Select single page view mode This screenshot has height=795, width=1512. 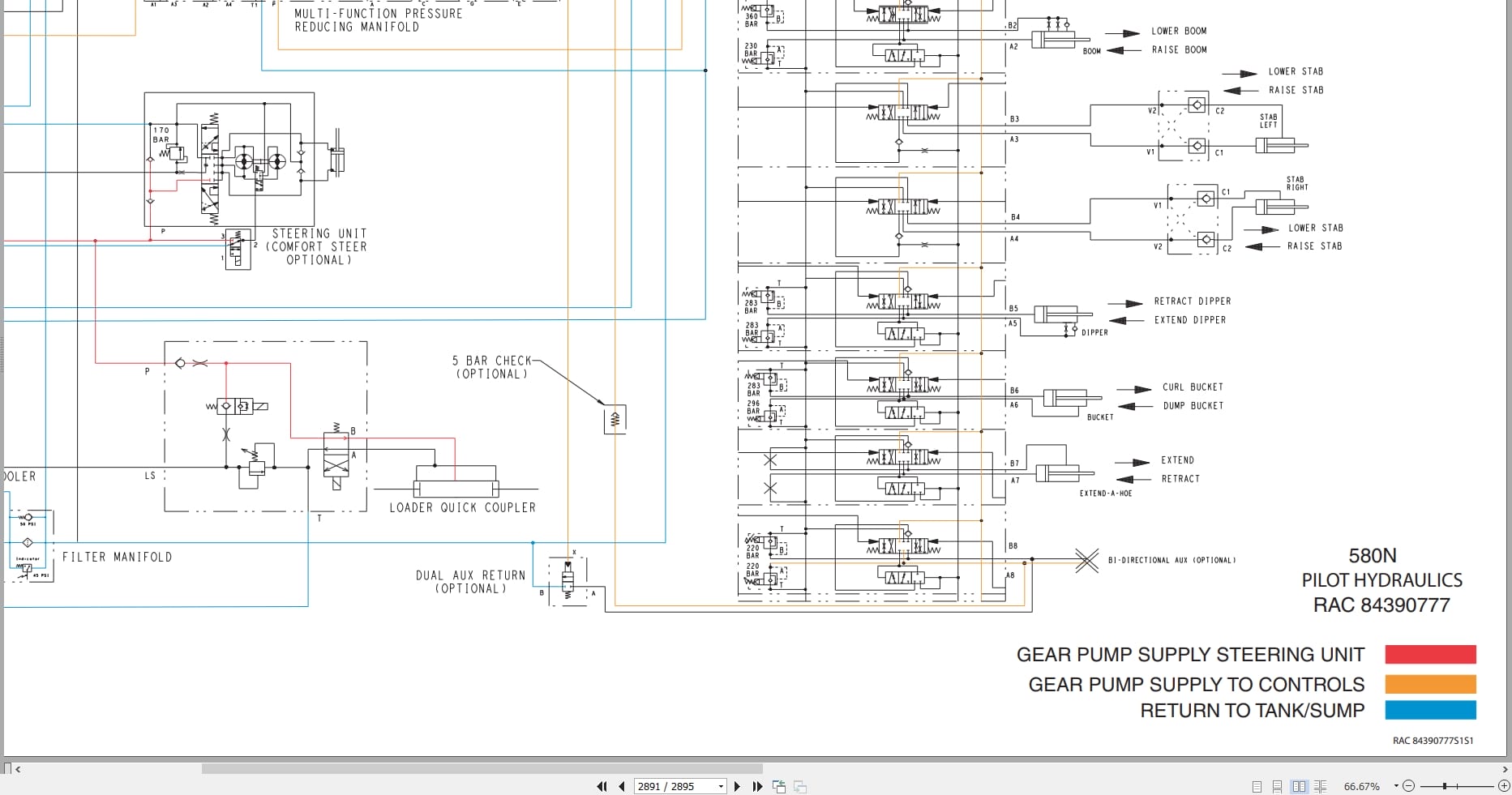coord(1257,786)
